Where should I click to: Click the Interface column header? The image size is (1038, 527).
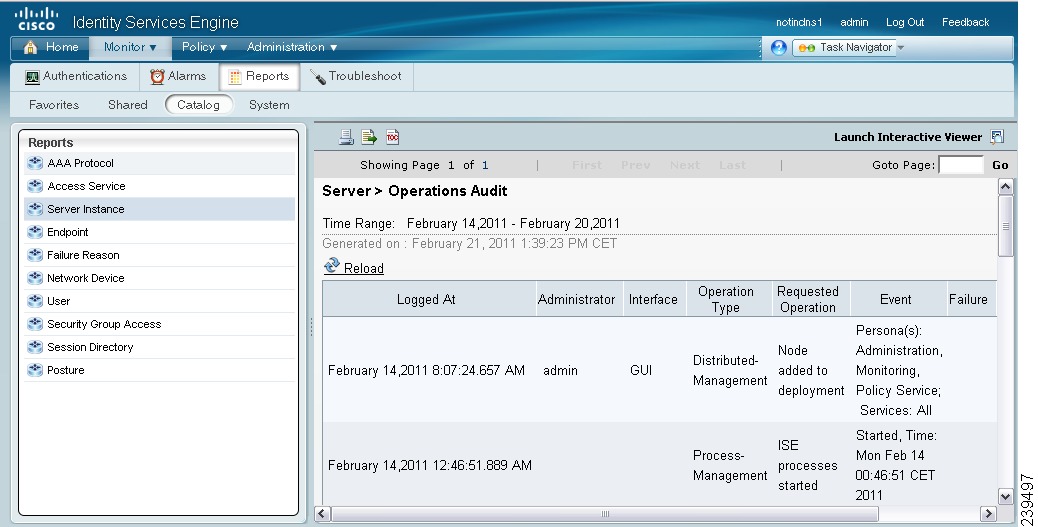(653, 299)
